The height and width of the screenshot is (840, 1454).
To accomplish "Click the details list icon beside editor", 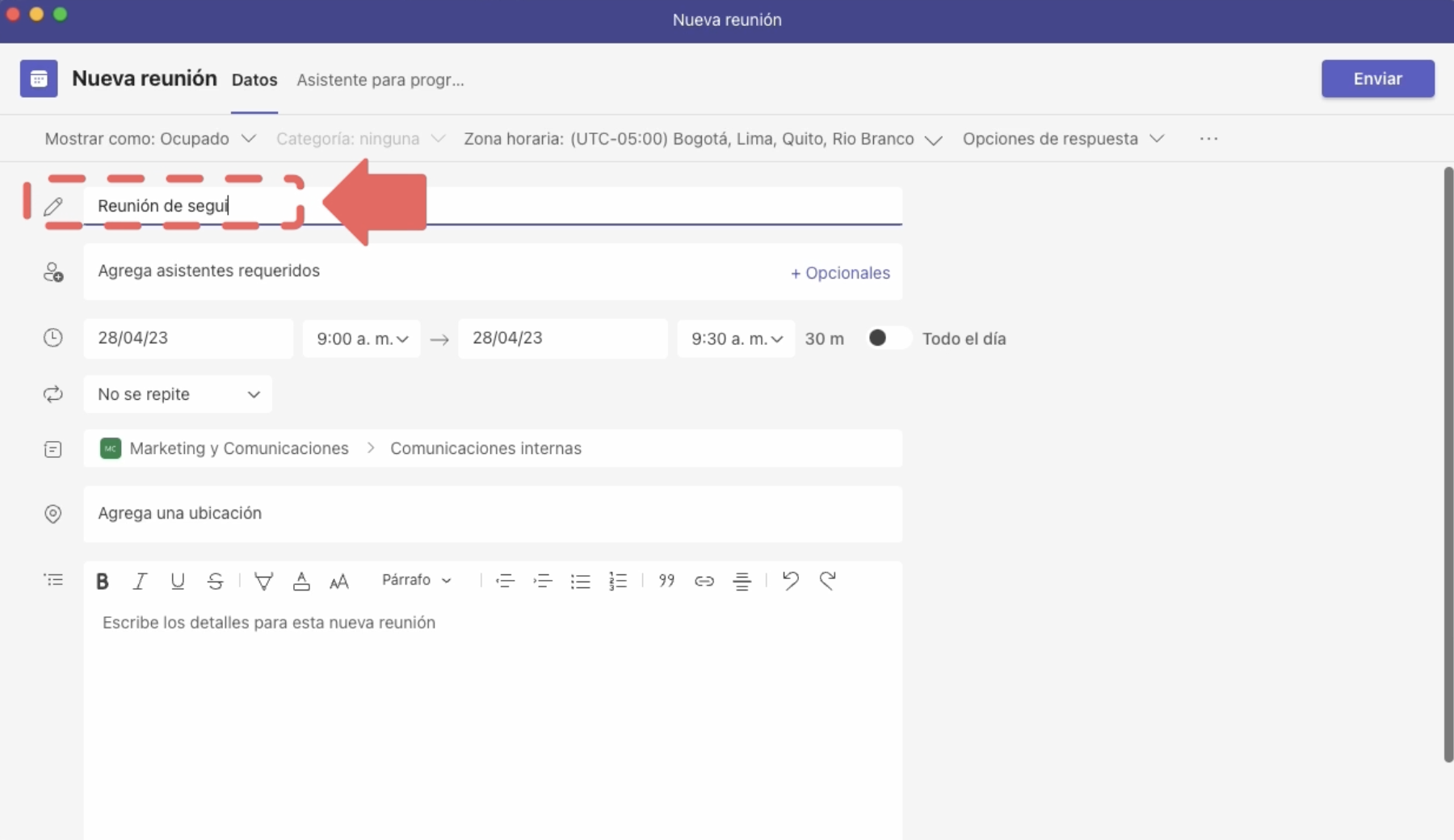I will [53, 580].
